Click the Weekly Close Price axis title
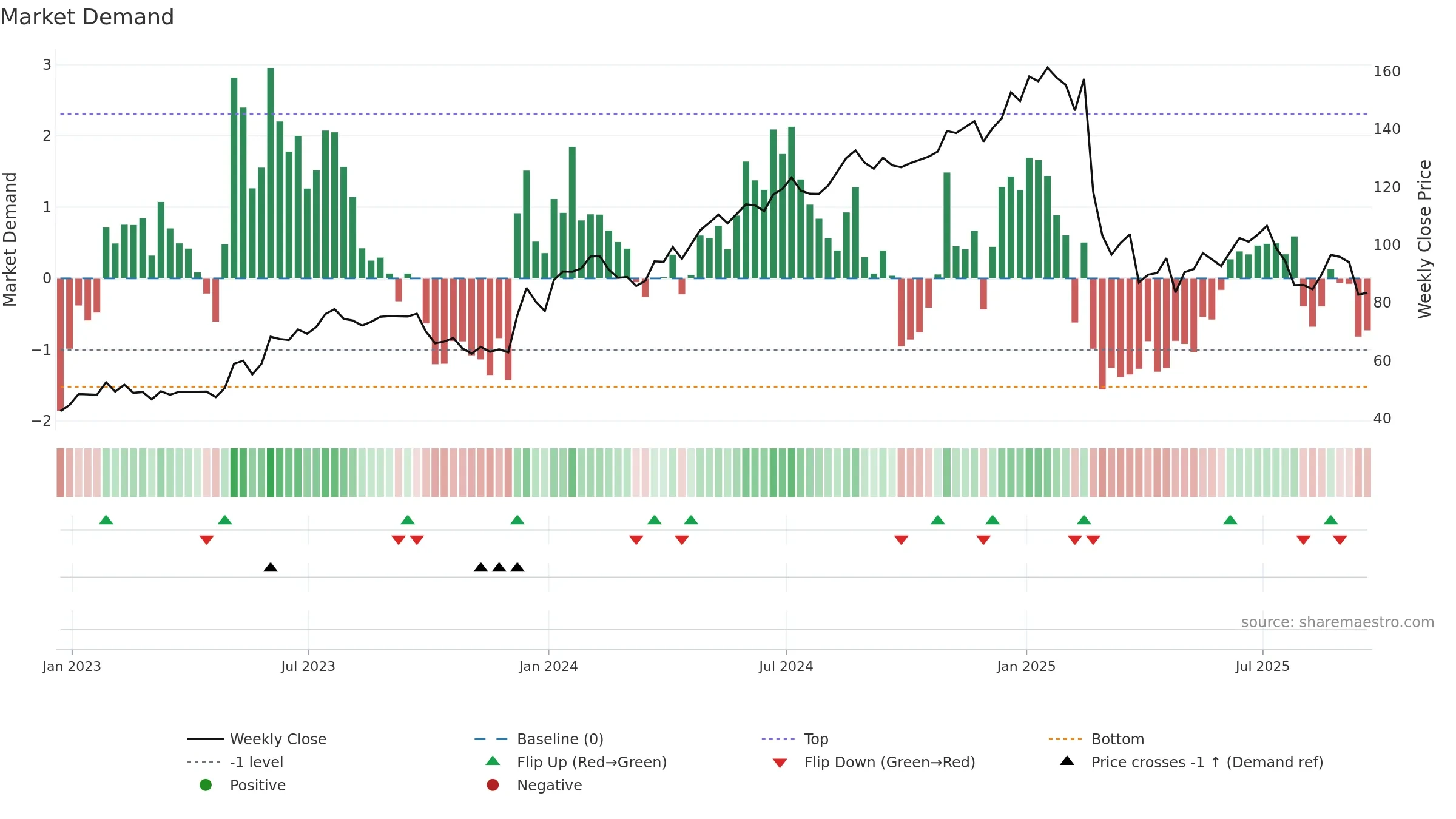 (x=1424, y=239)
